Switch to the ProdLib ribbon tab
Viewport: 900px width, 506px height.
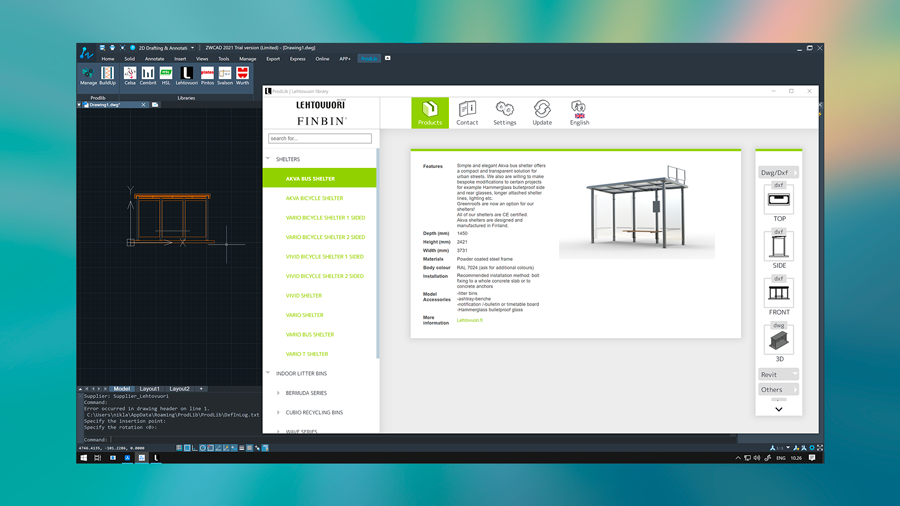point(369,59)
